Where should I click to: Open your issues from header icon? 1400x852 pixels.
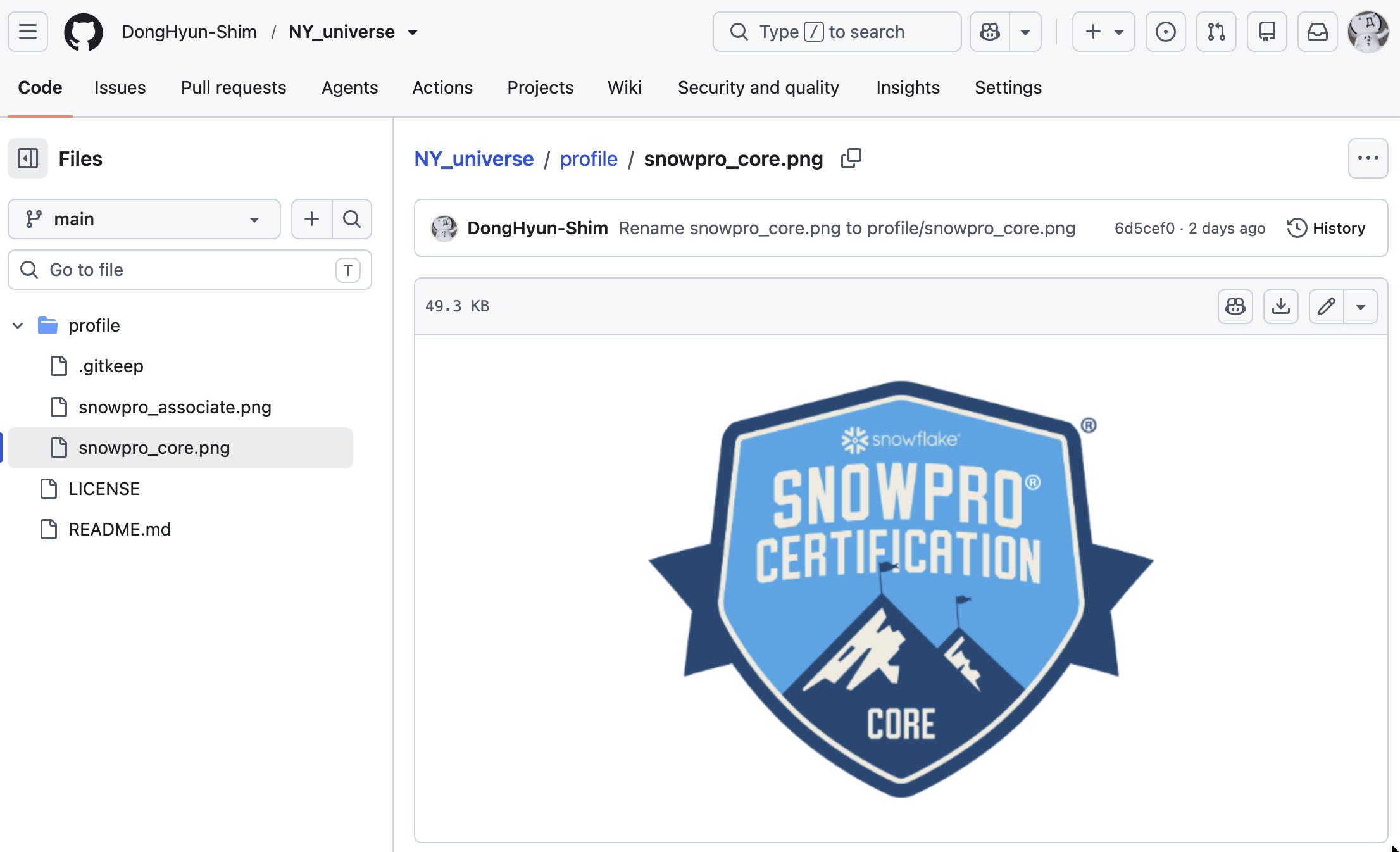pyautogui.click(x=1166, y=32)
